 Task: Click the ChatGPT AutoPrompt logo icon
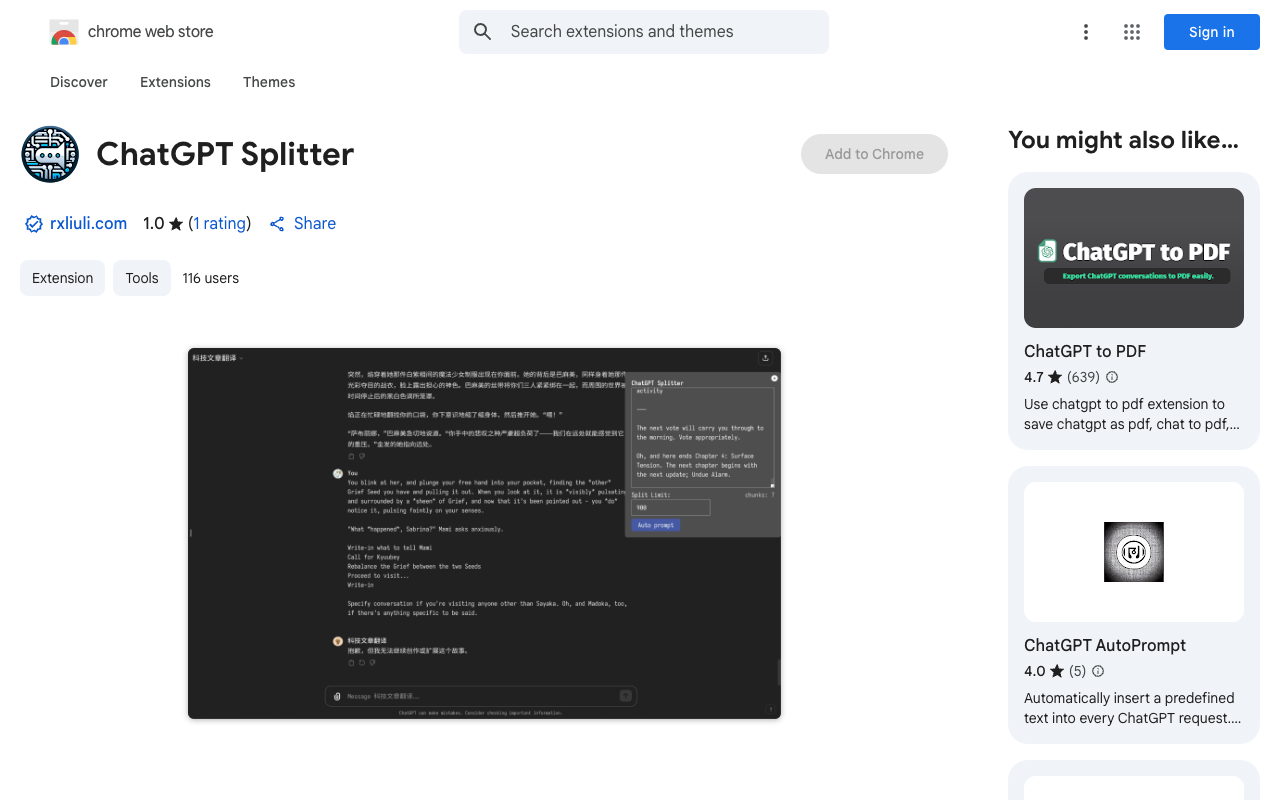tap(1134, 552)
